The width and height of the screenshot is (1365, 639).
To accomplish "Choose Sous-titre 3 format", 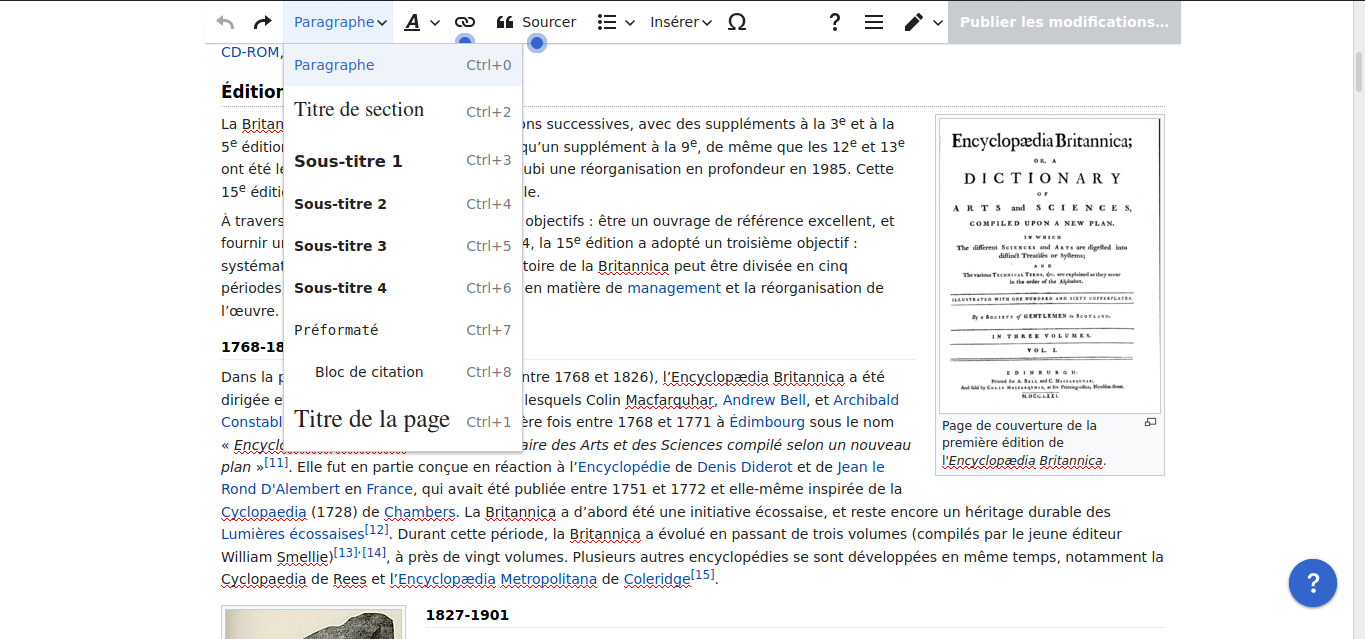I will click(x=403, y=246).
